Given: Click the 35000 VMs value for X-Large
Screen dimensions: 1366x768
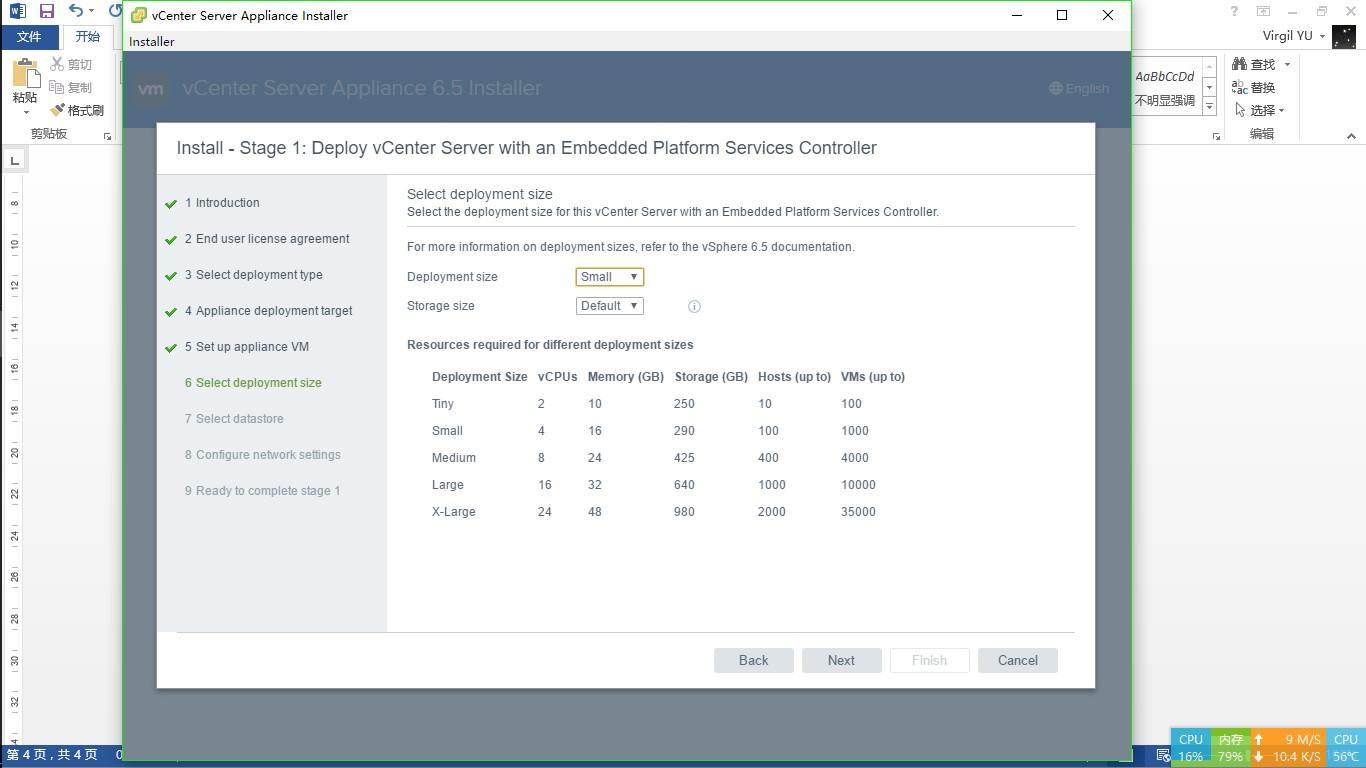Looking at the screenshot, I should [x=858, y=512].
